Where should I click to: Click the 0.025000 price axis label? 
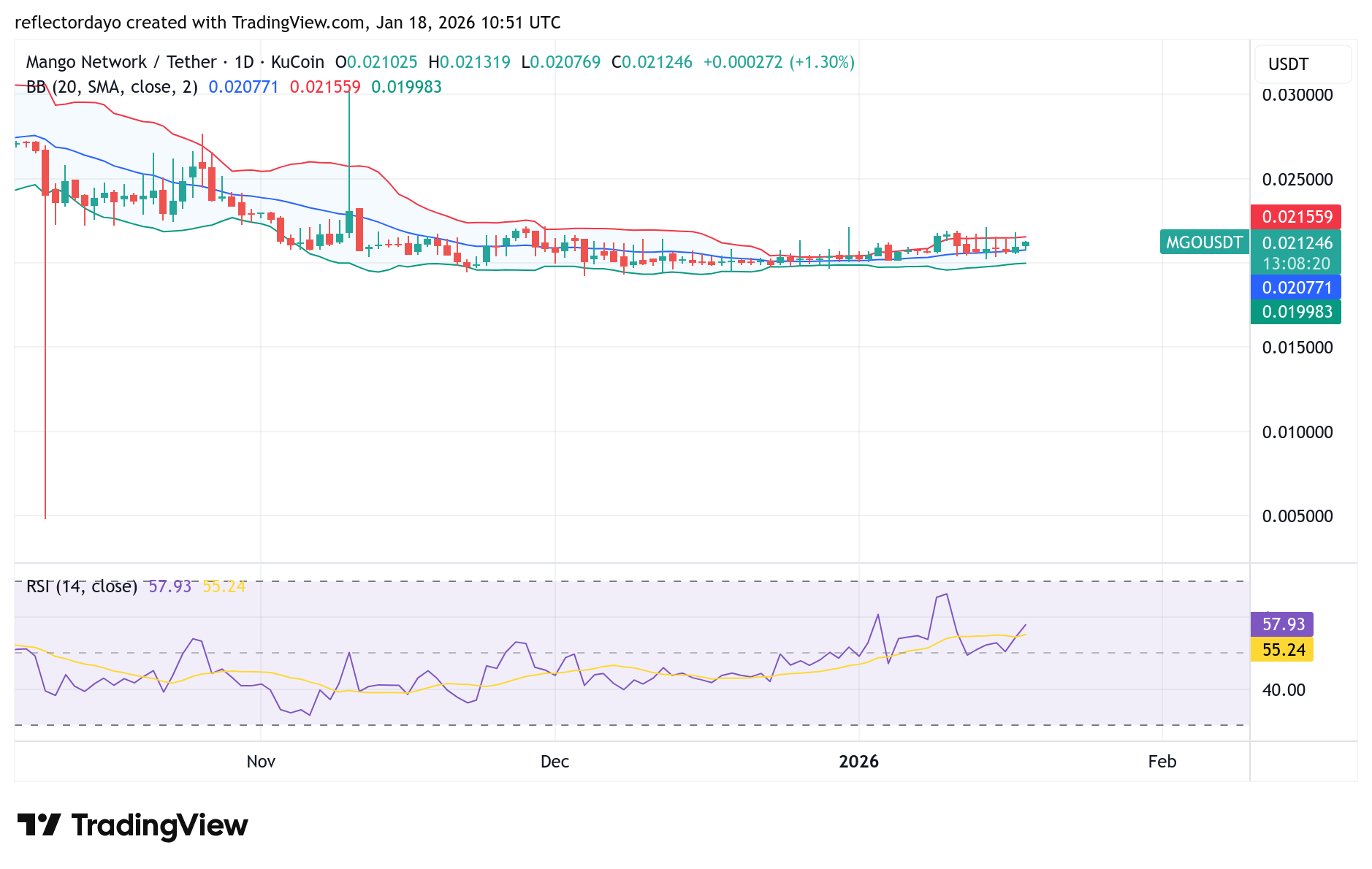click(x=1297, y=180)
